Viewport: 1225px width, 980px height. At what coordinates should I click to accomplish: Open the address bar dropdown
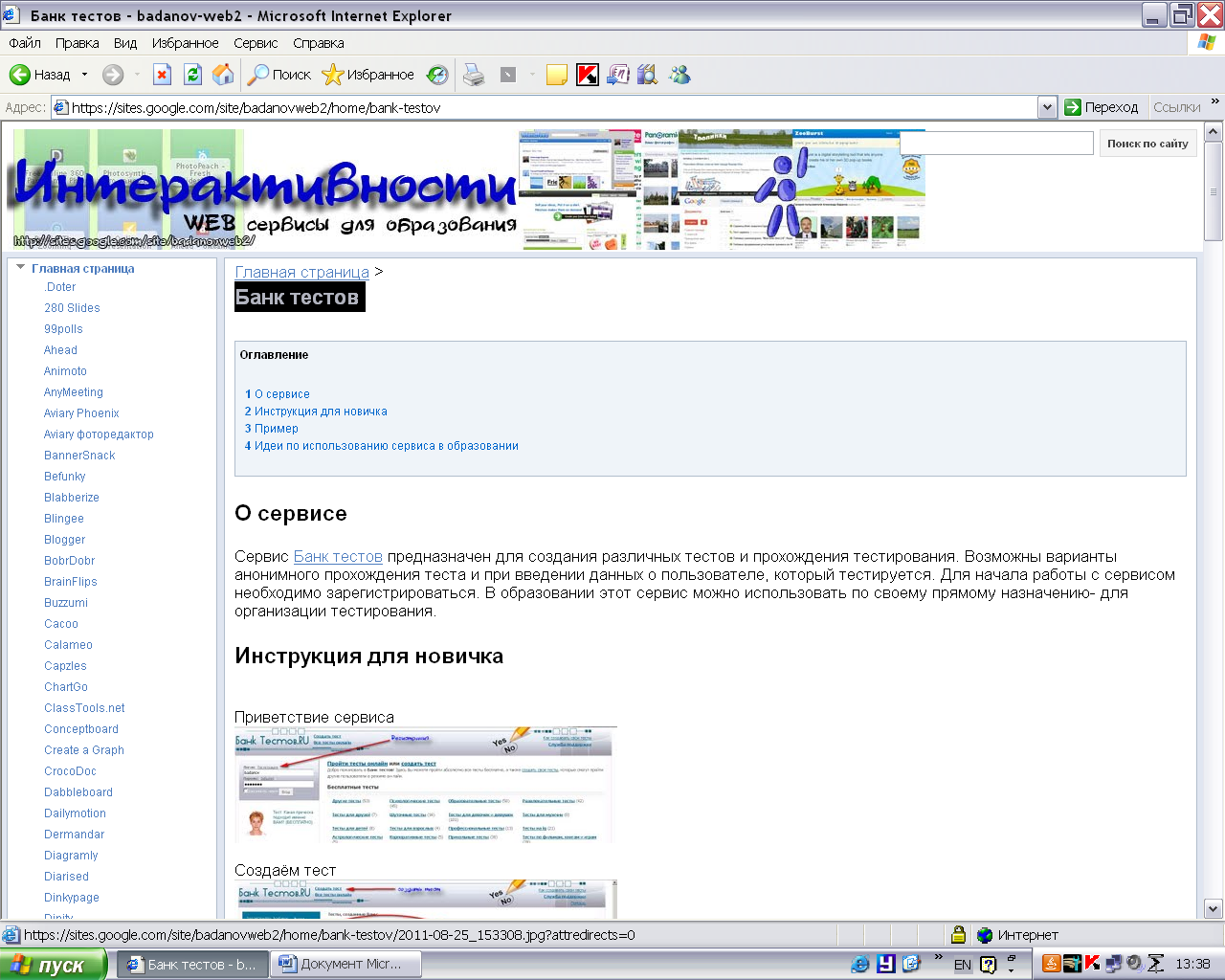1047,107
